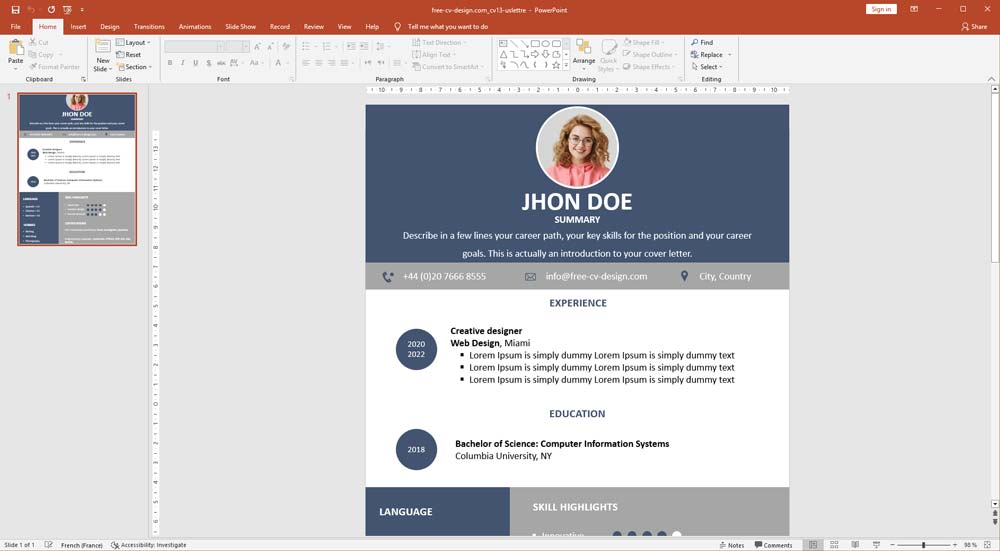
Task: Clear all formatting icon
Action: coord(286,47)
